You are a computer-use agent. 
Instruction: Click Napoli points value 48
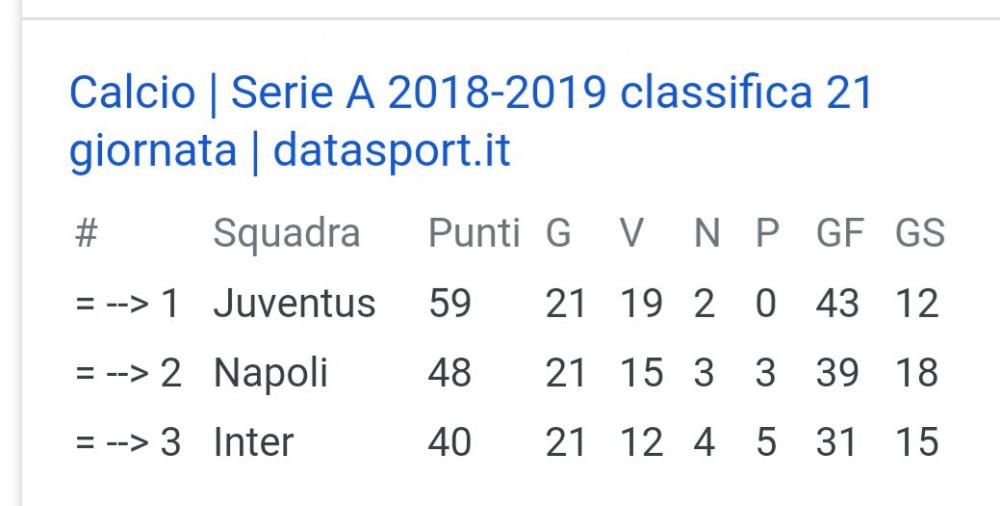pyautogui.click(x=450, y=373)
